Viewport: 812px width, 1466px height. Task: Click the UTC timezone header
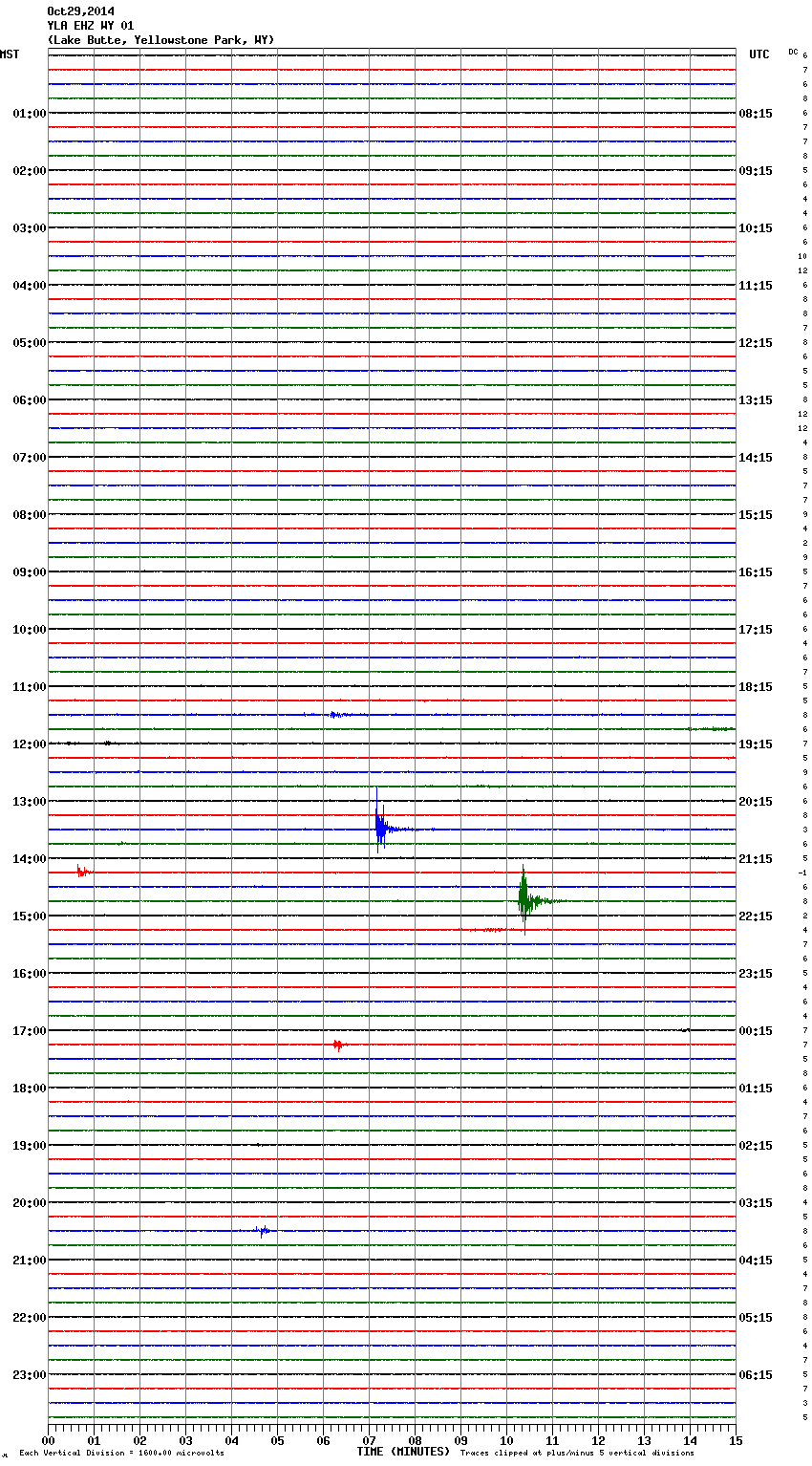coord(759,54)
